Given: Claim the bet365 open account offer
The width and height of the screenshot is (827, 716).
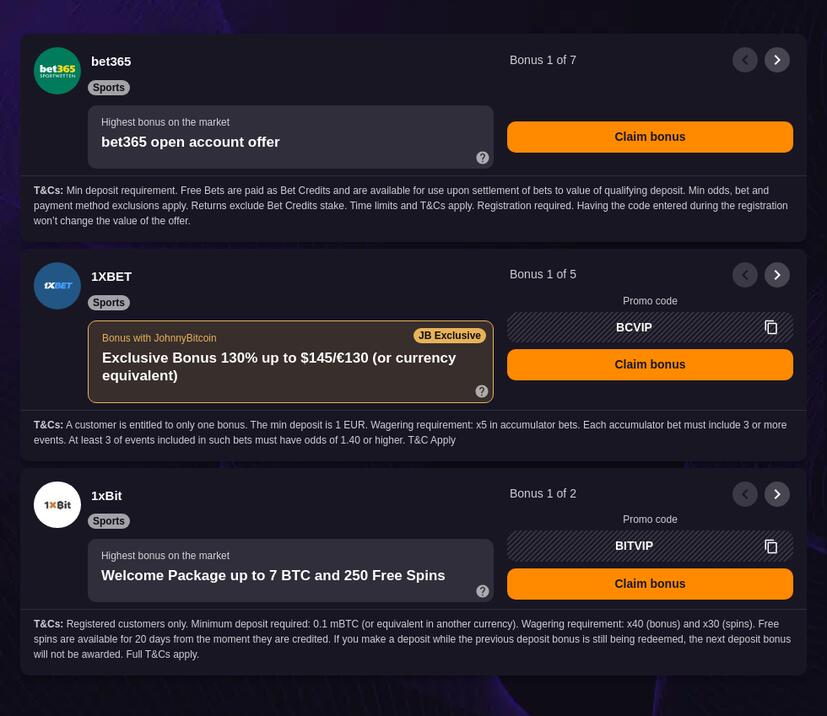Looking at the screenshot, I should (650, 136).
